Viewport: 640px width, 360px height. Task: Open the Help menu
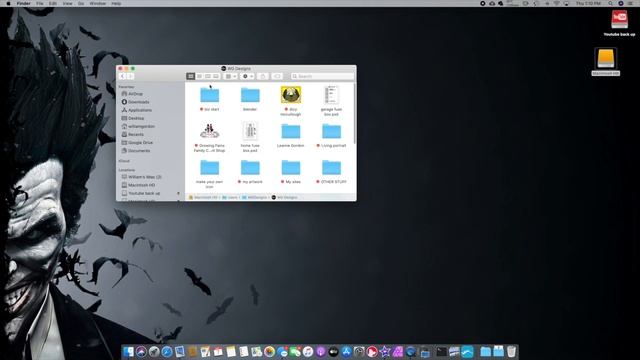(x=116, y=3)
